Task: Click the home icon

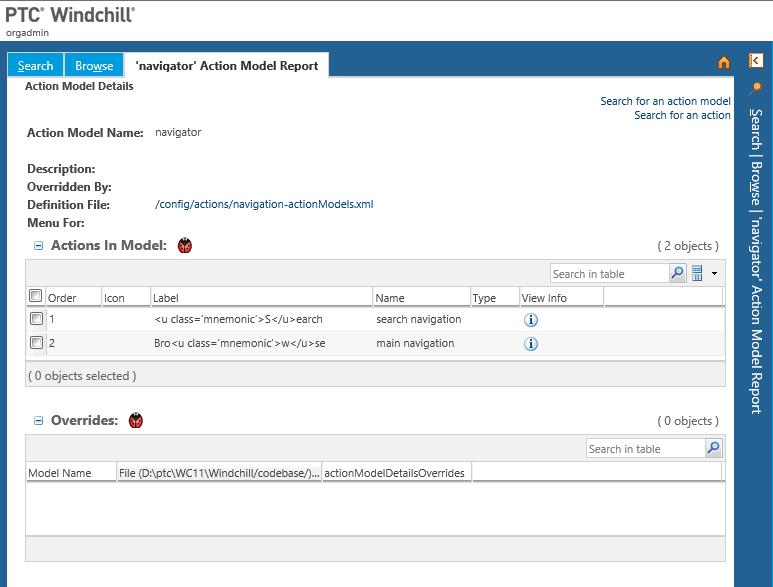Action: [723, 62]
